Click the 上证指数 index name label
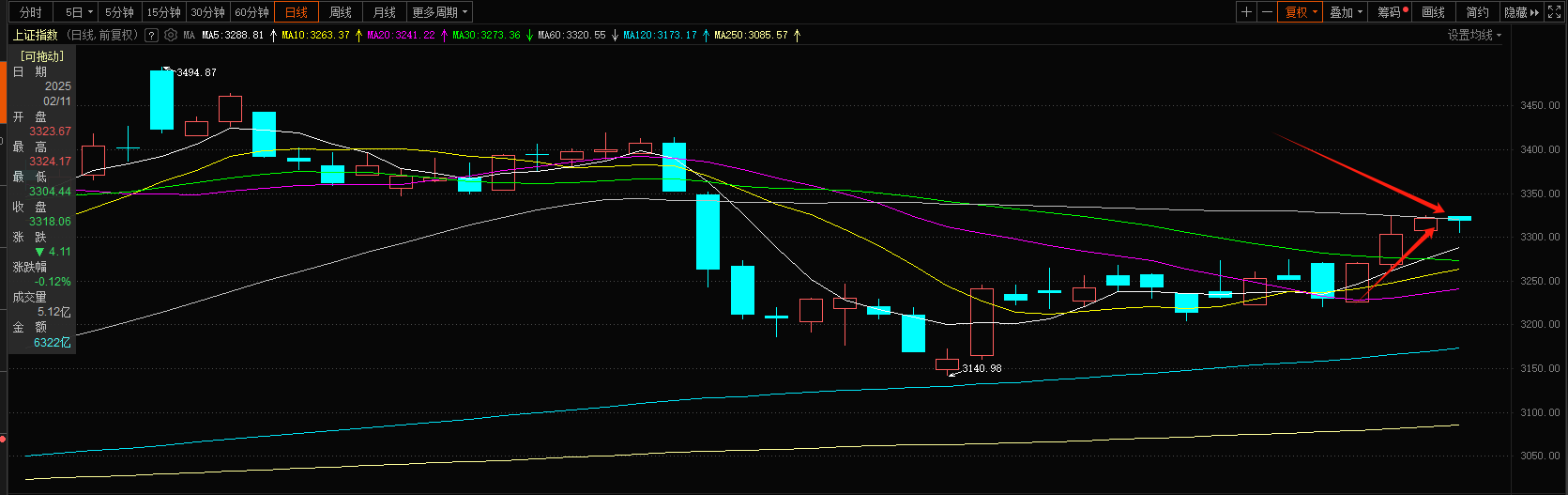 [x=36, y=35]
